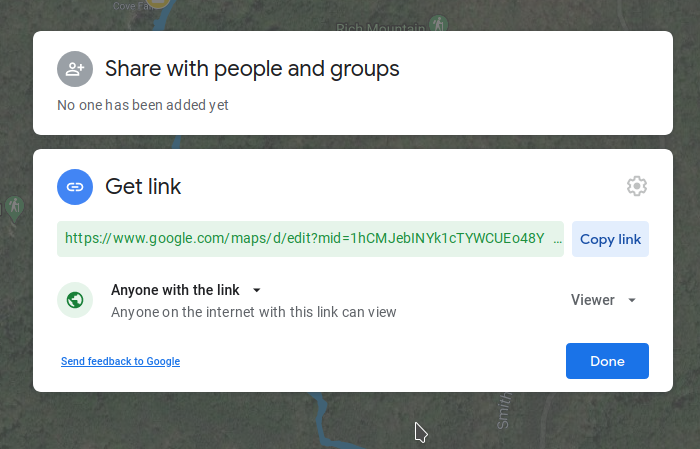Click the blue link icon beside Get link
This screenshot has width=700, height=449.
point(75,187)
